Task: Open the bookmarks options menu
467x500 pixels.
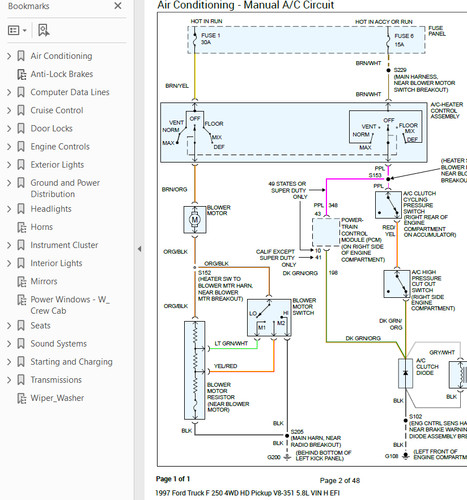Action: [17, 30]
